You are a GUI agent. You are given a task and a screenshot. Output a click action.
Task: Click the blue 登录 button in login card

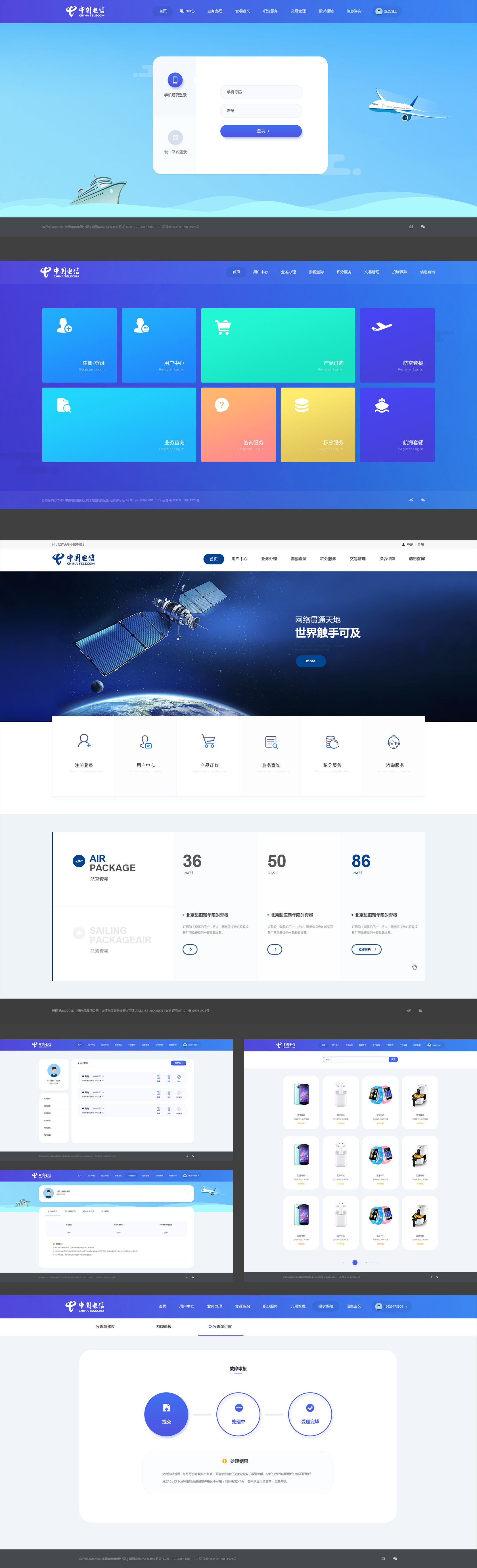point(261,131)
